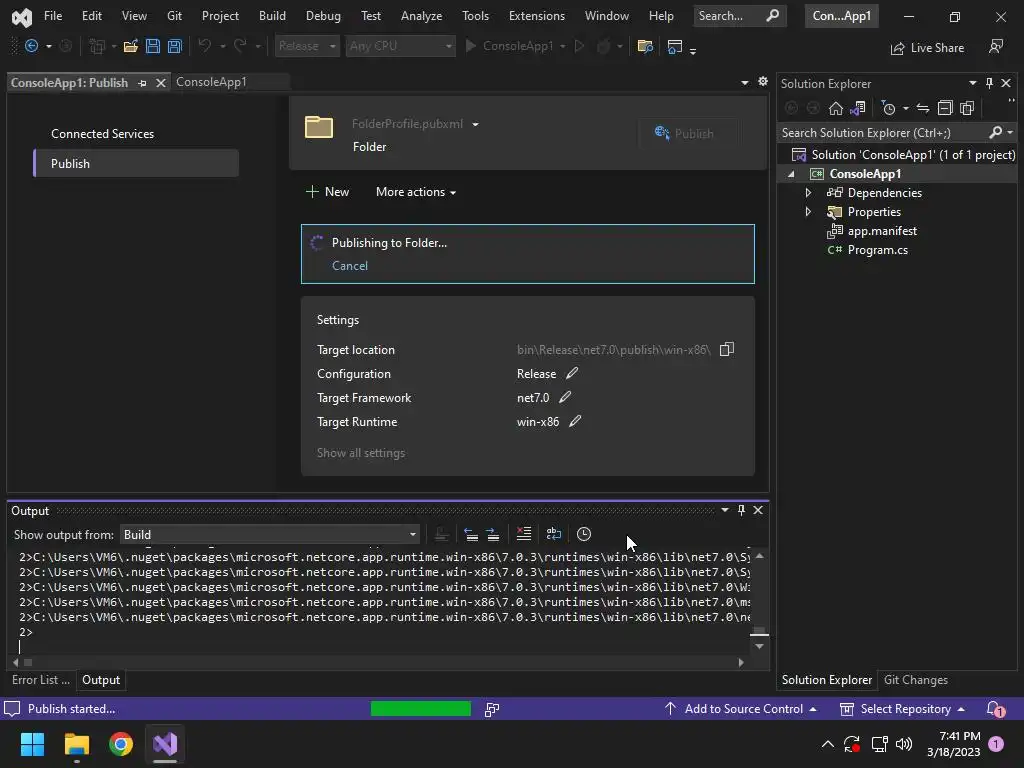The height and width of the screenshot is (768, 1024).
Task: Cancel the Publishing to Folder operation
Action: coord(349,266)
